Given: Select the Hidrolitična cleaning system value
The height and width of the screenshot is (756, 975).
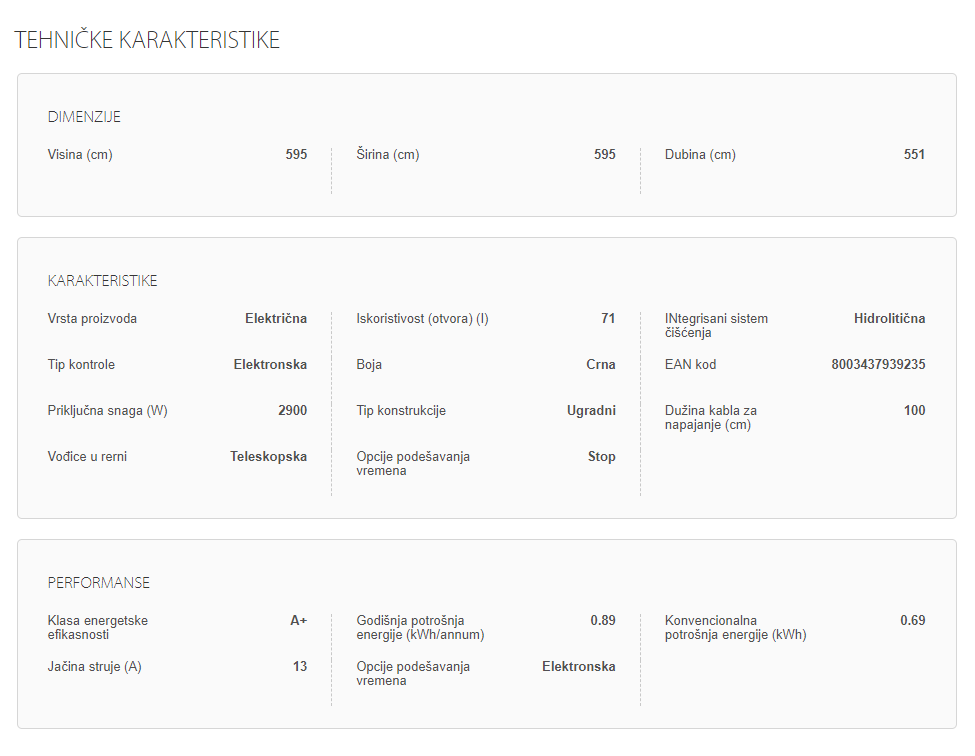Looking at the screenshot, I should click(889, 319).
